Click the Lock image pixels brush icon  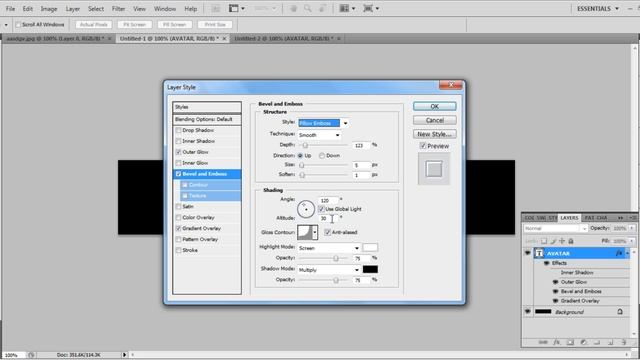pos(553,241)
